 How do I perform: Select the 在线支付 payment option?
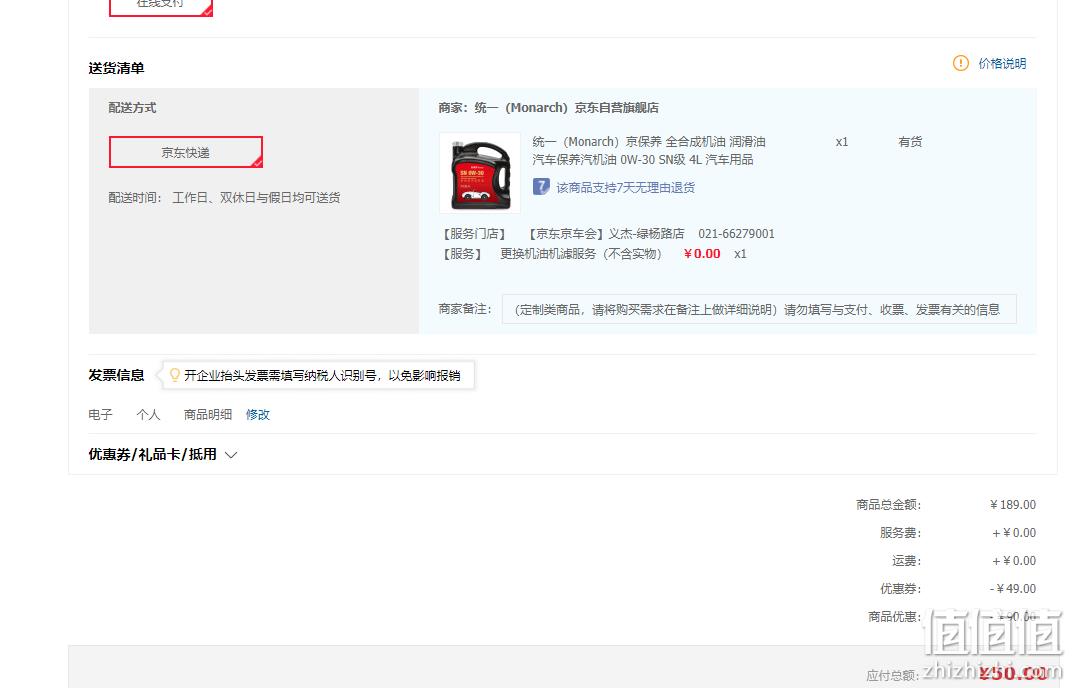pyautogui.click(x=161, y=5)
